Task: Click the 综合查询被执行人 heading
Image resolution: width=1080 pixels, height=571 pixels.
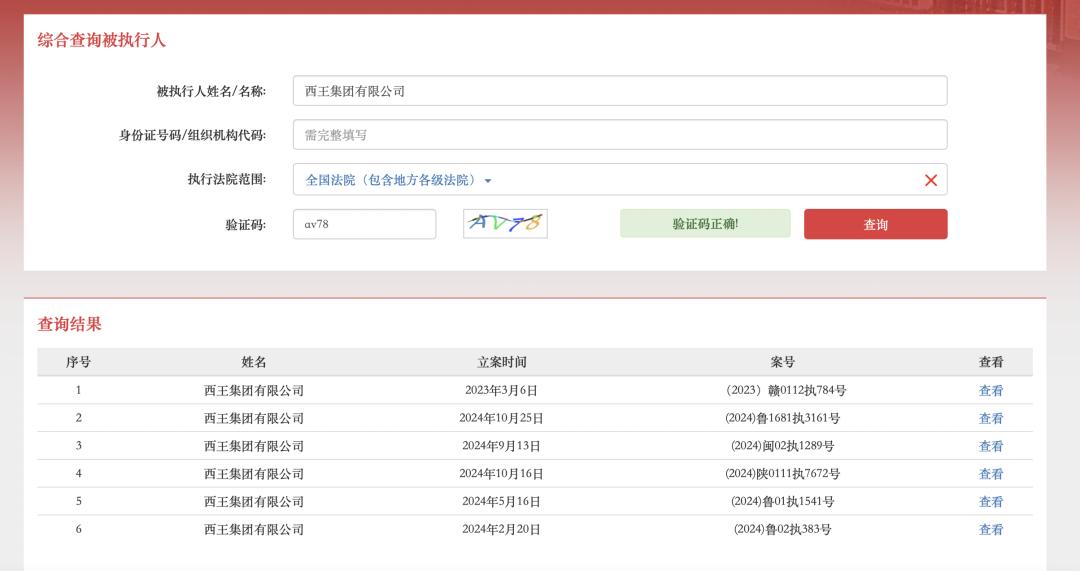Action: coord(101,40)
